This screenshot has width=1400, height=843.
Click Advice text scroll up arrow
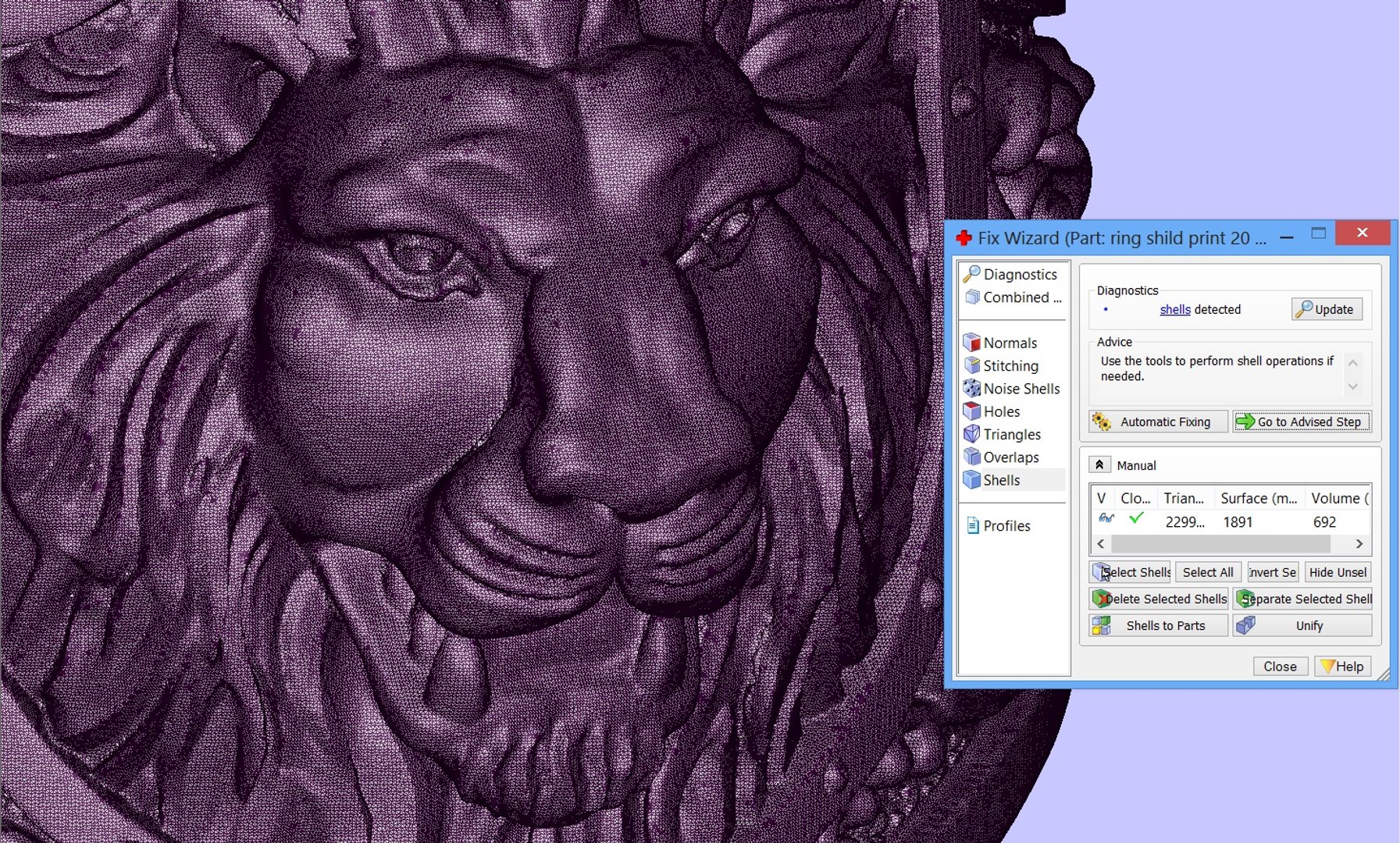tap(1353, 362)
